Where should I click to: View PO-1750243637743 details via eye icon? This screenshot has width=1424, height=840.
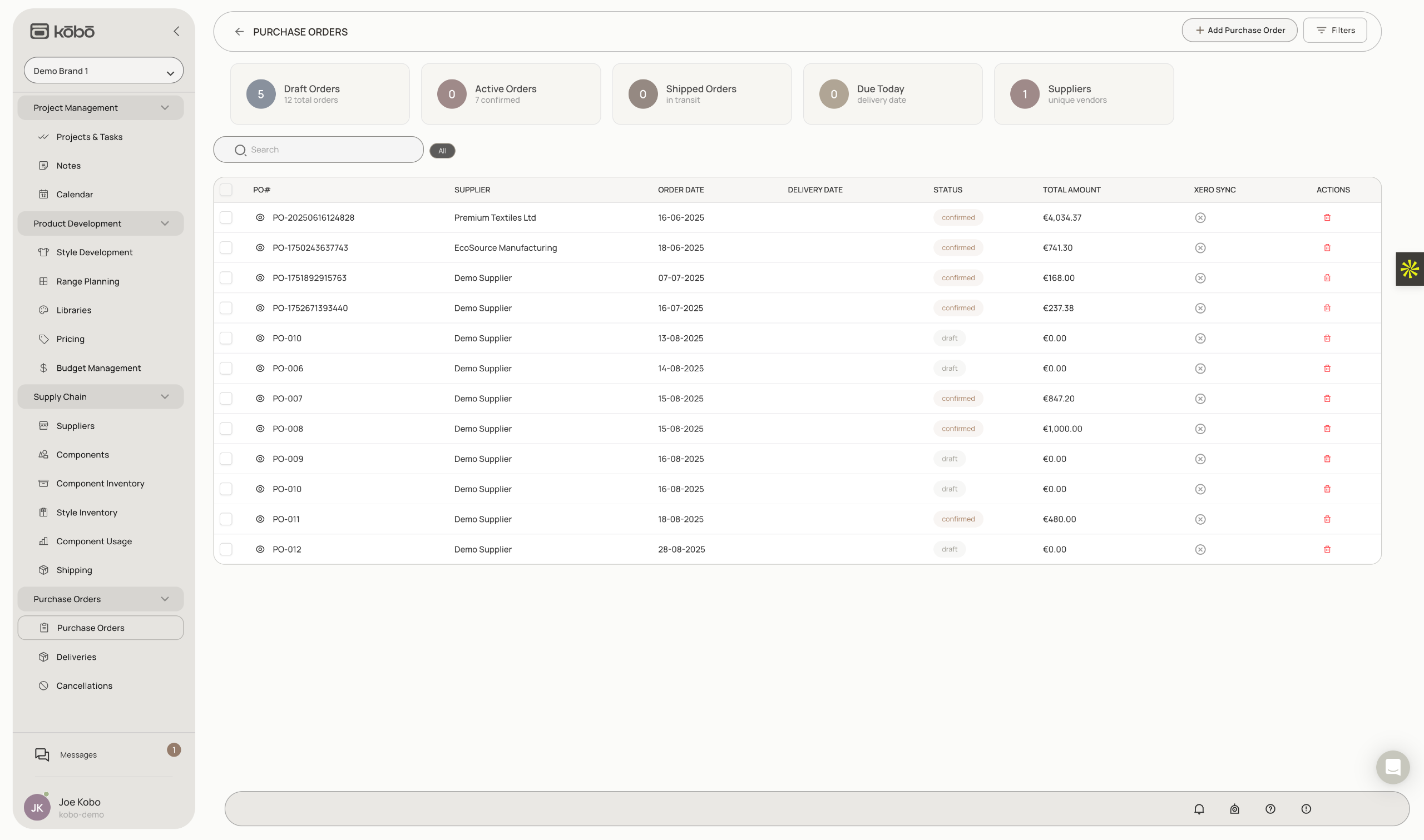(260, 247)
